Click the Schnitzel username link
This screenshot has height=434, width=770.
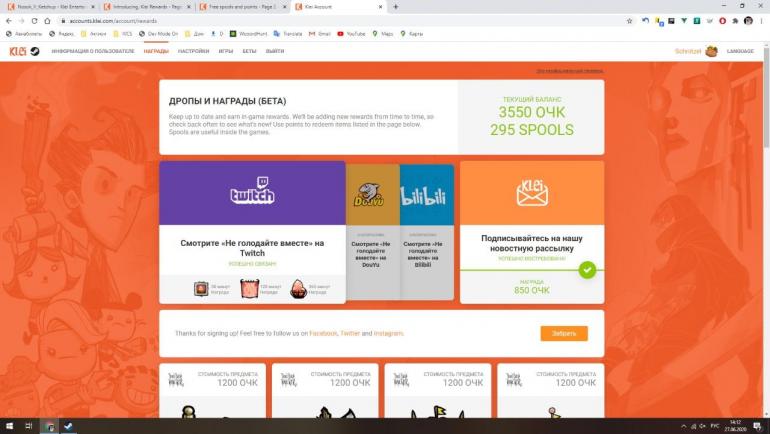688,51
